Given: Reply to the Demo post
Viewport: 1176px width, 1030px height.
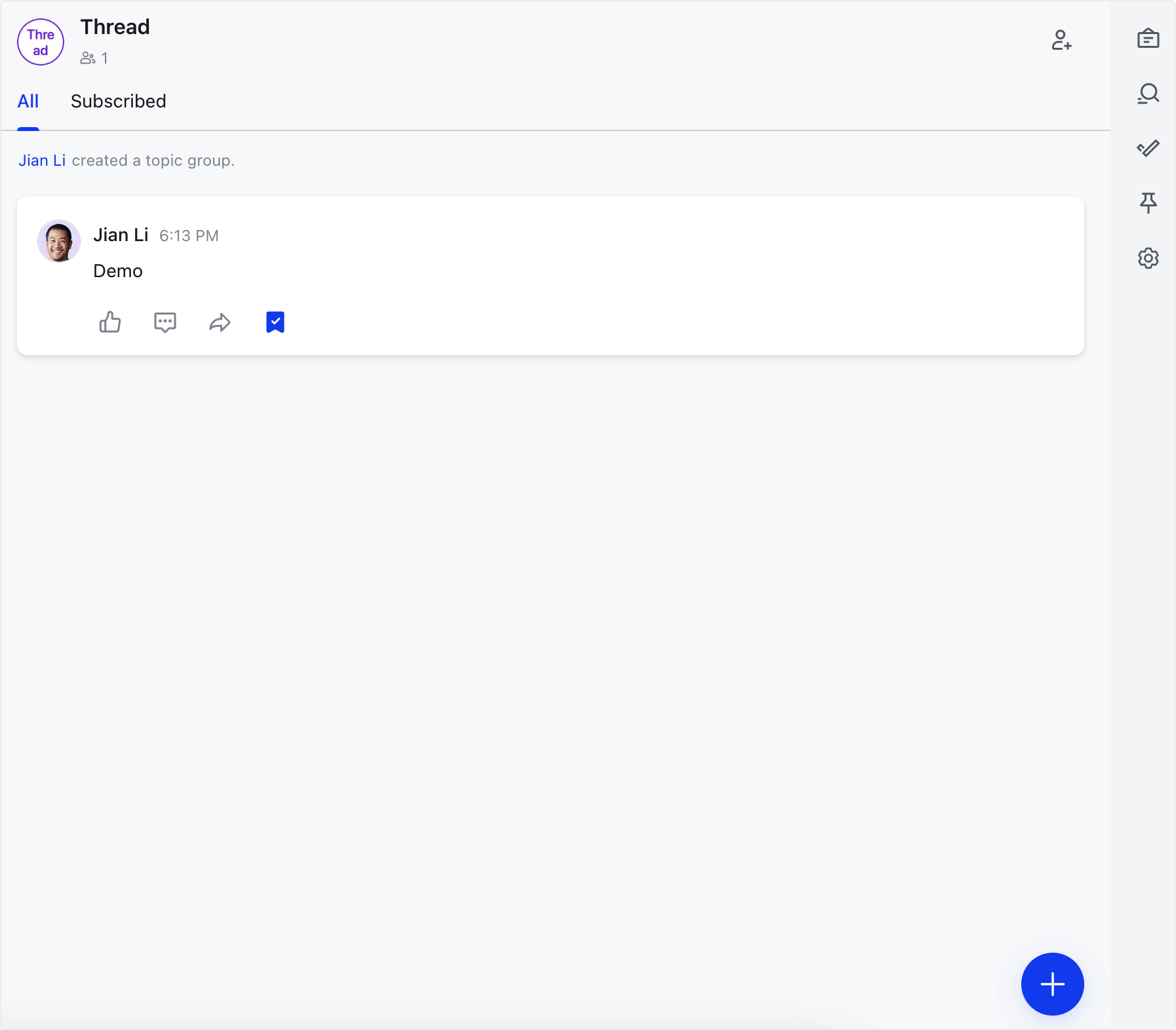Looking at the screenshot, I should pos(165,322).
